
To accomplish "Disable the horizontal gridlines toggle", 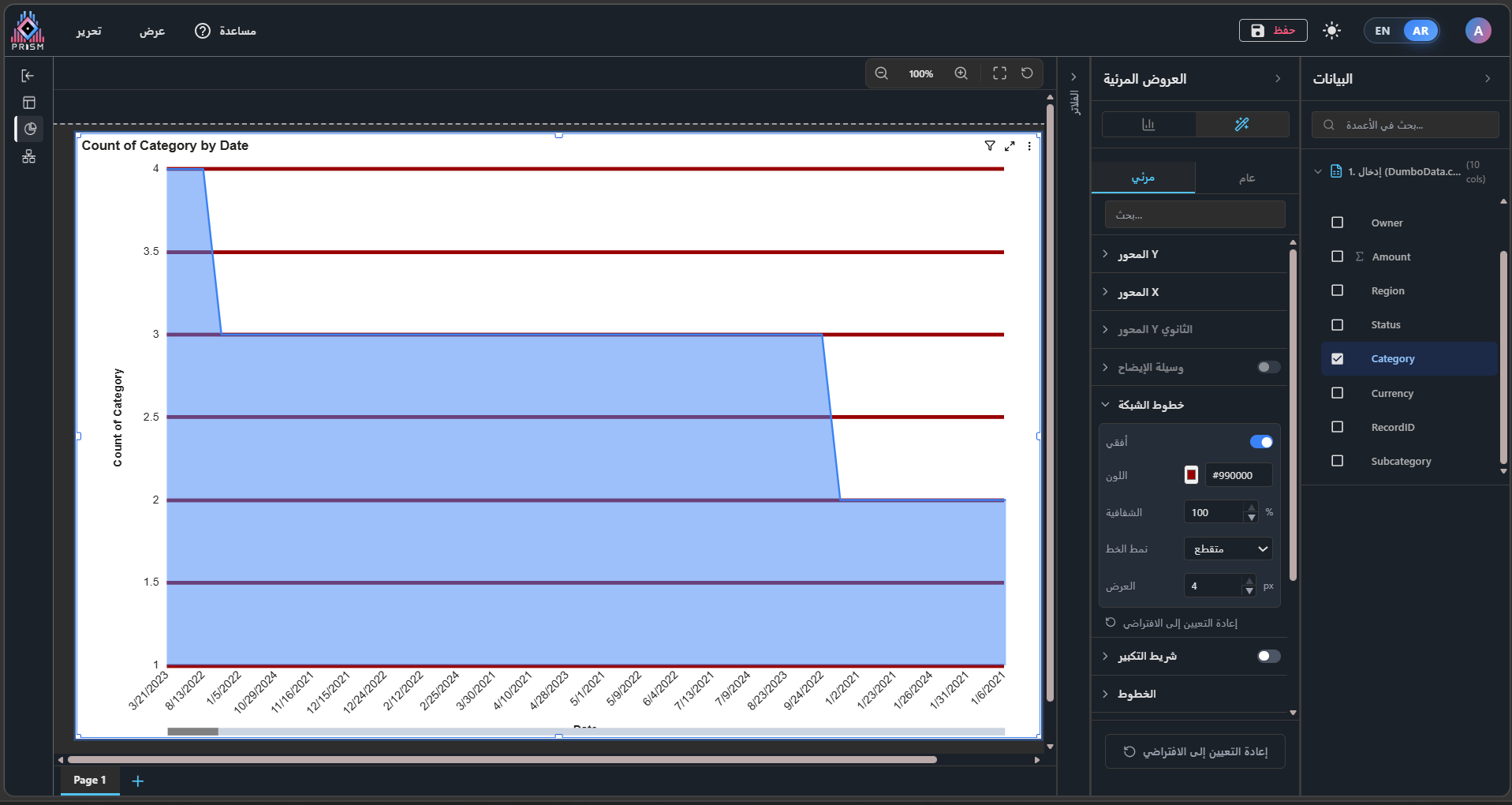I will point(1260,442).
